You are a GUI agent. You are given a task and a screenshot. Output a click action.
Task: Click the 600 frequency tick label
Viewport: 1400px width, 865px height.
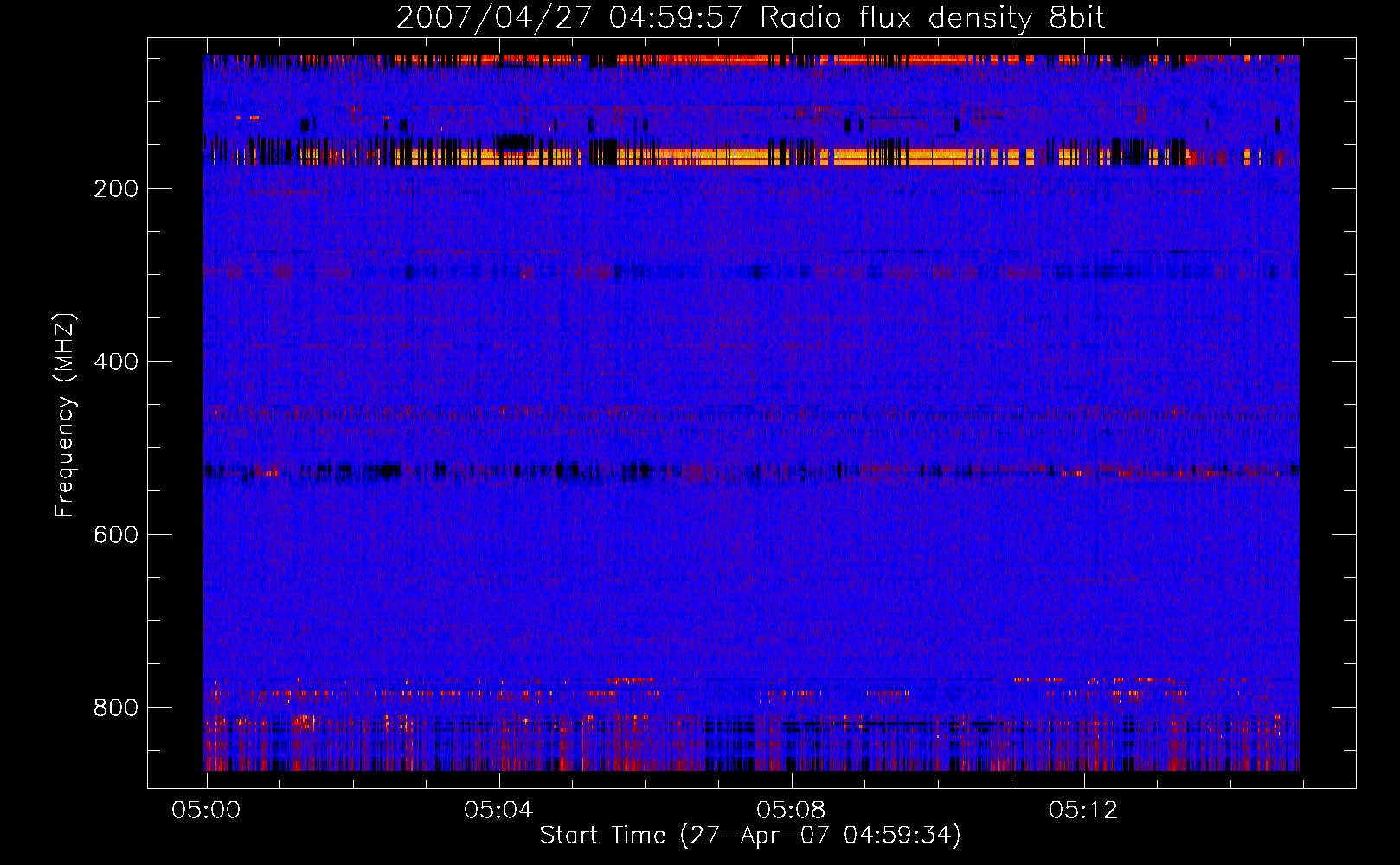click(116, 535)
